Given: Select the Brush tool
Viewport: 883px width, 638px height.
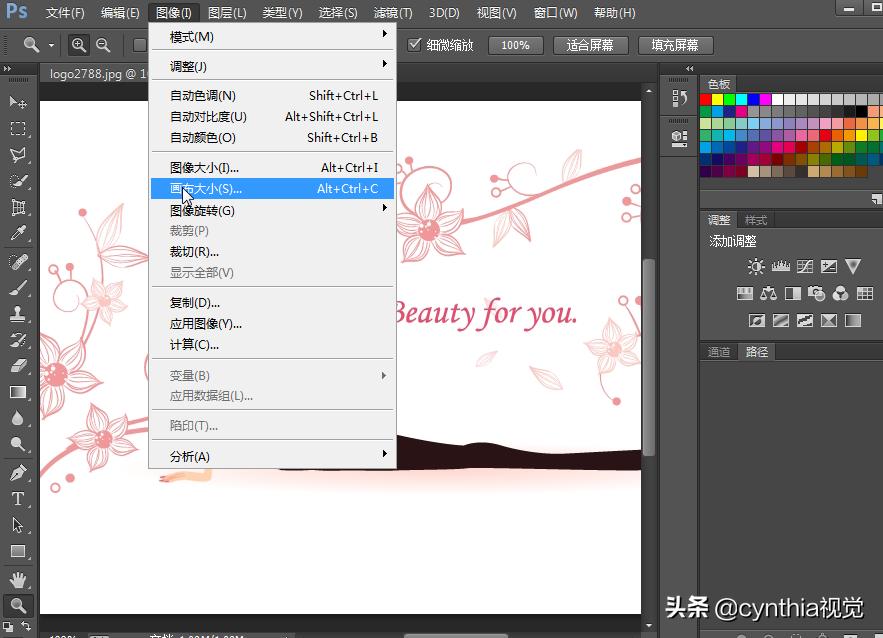Looking at the screenshot, I should pyautogui.click(x=18, y=288).
